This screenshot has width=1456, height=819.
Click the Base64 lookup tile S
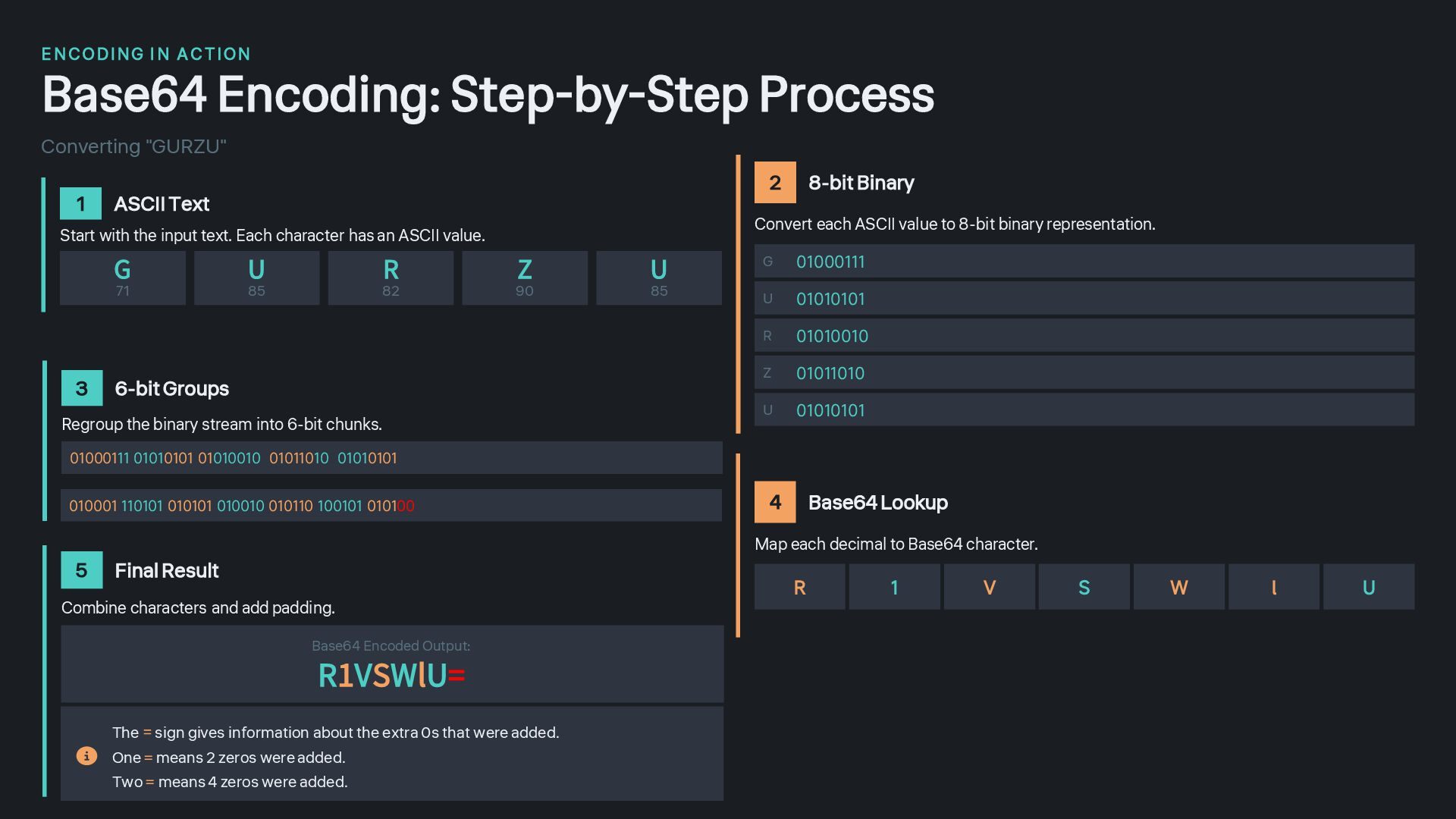tap(1084, 587)
